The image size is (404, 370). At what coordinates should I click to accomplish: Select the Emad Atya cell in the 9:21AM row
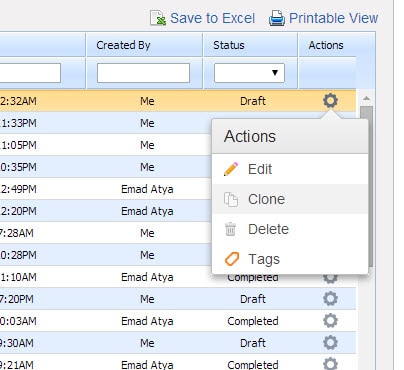click(x=147, y=365)
